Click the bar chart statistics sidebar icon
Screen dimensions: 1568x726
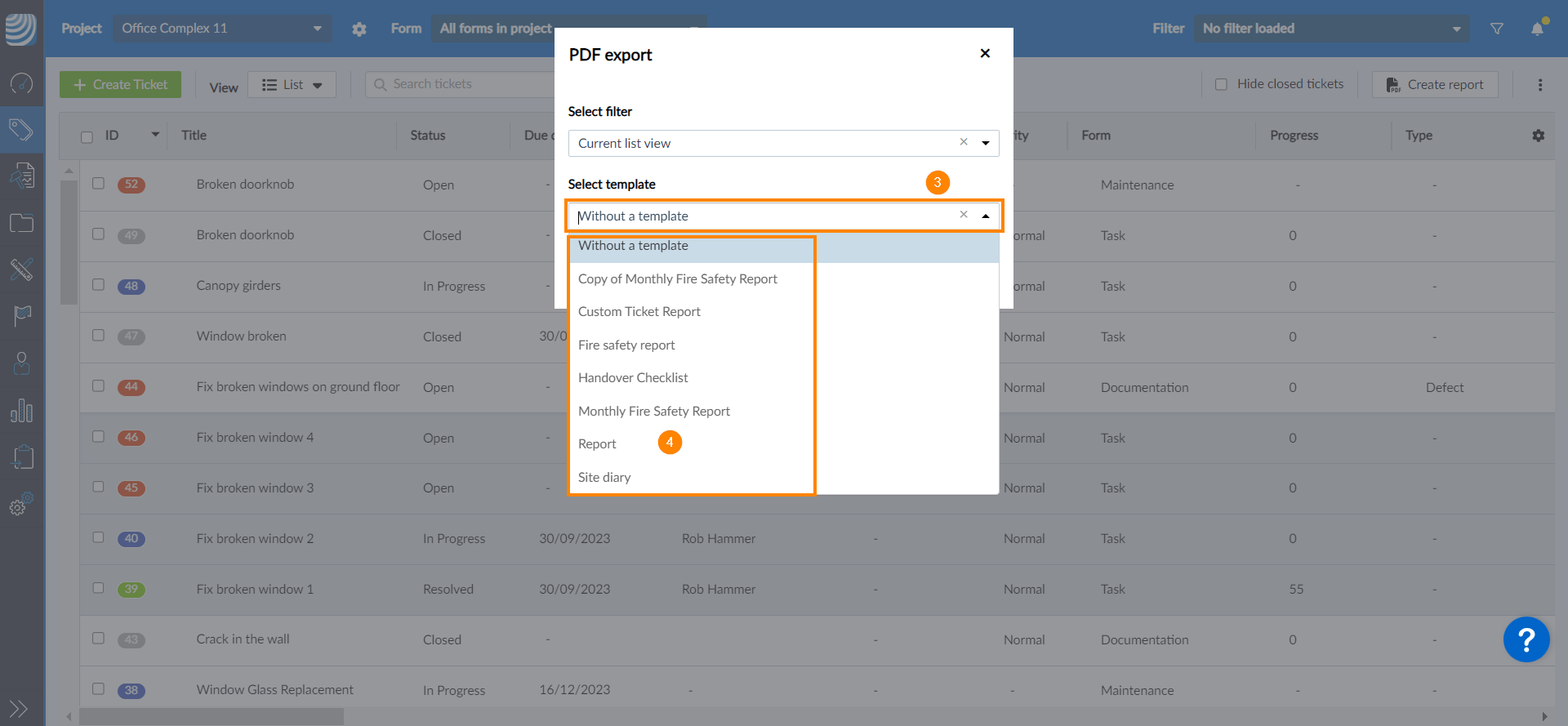[x=21, y=411]
